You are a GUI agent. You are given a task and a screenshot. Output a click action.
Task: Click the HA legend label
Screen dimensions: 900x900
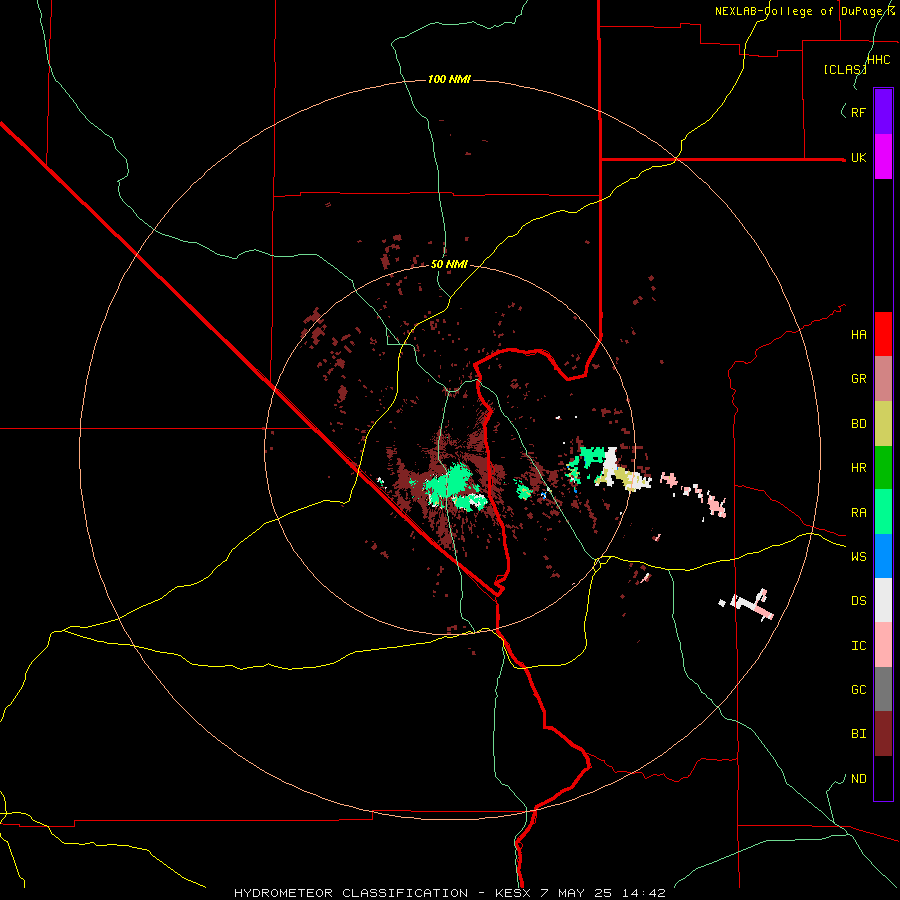point(859,335)
